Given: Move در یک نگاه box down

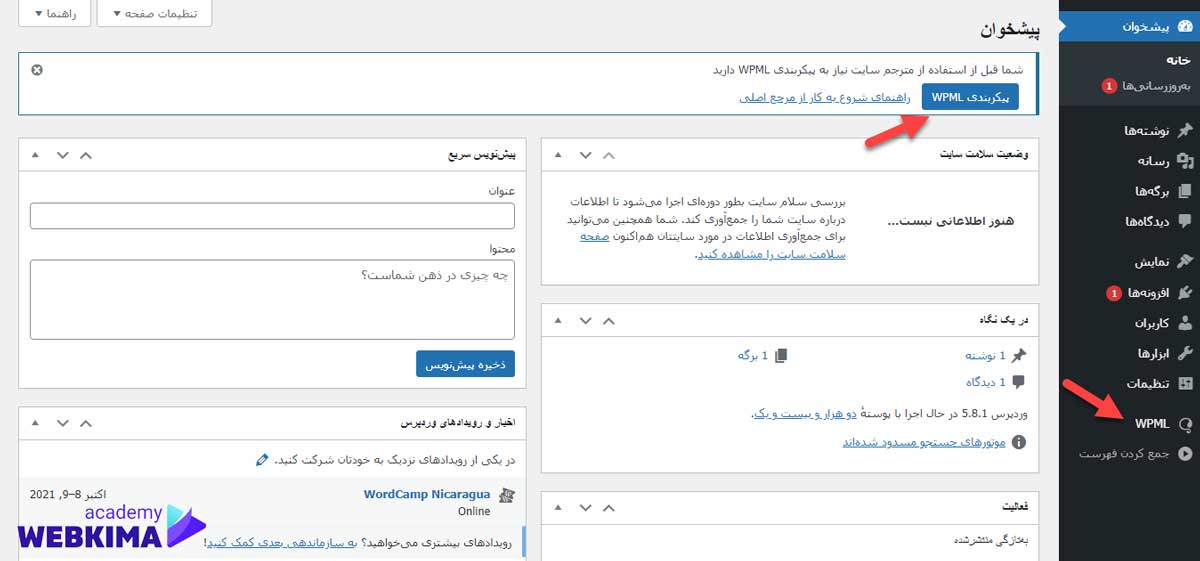Looking at the screenshot, I should click(586, 320).
